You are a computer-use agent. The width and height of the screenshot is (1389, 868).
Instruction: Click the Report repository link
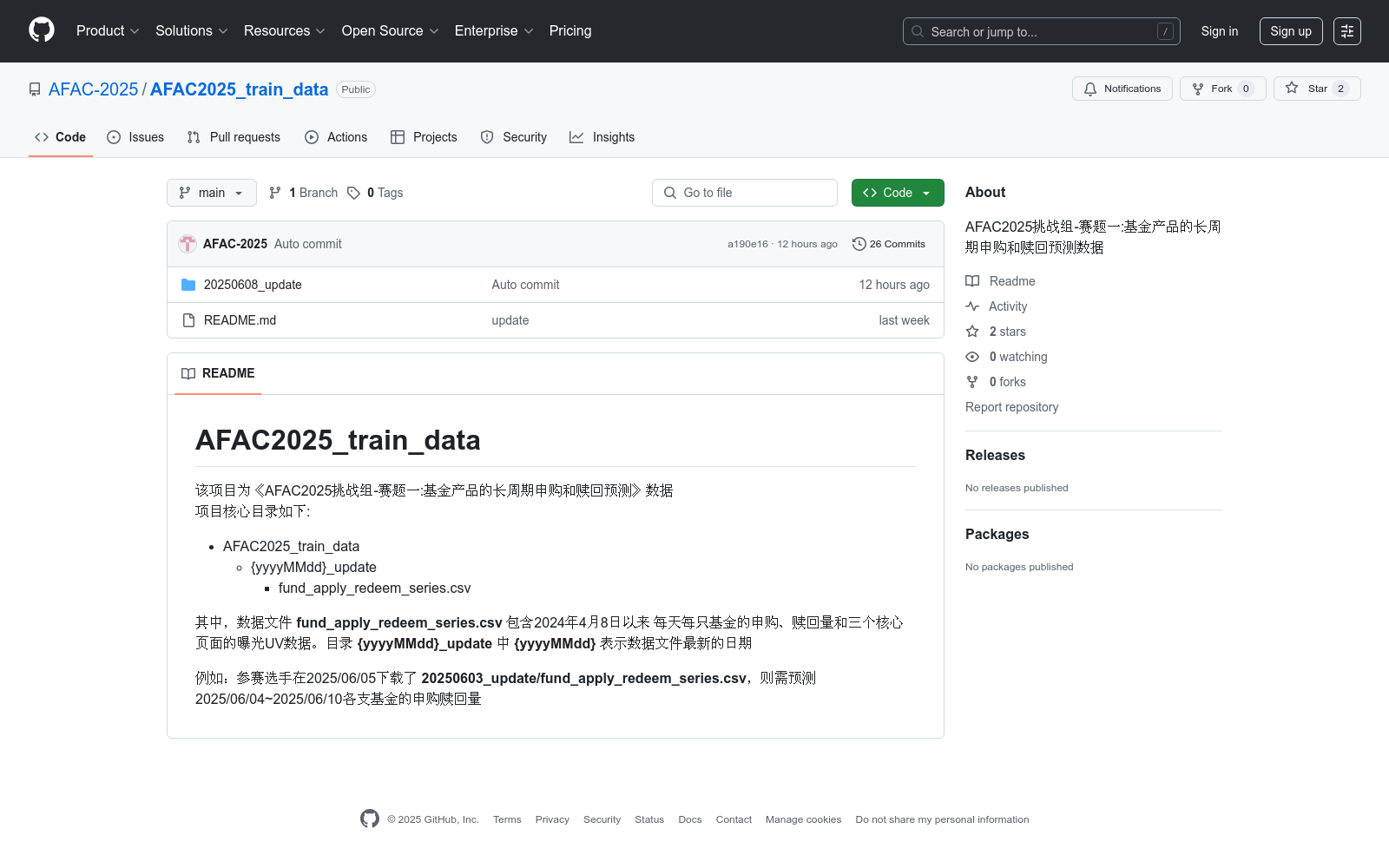coord(1011,407)
